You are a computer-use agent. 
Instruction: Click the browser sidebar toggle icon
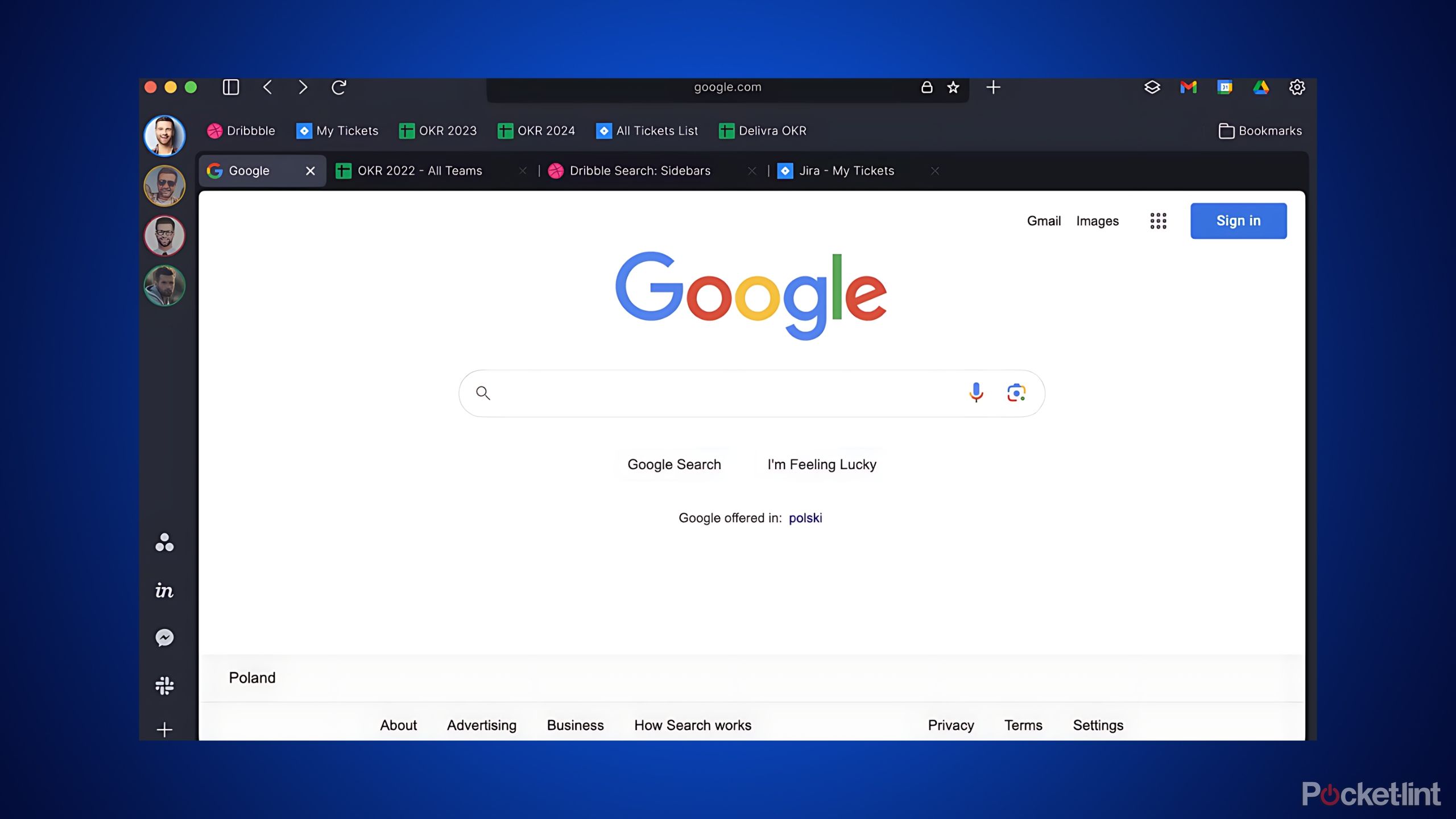click(x=231, y=87)
